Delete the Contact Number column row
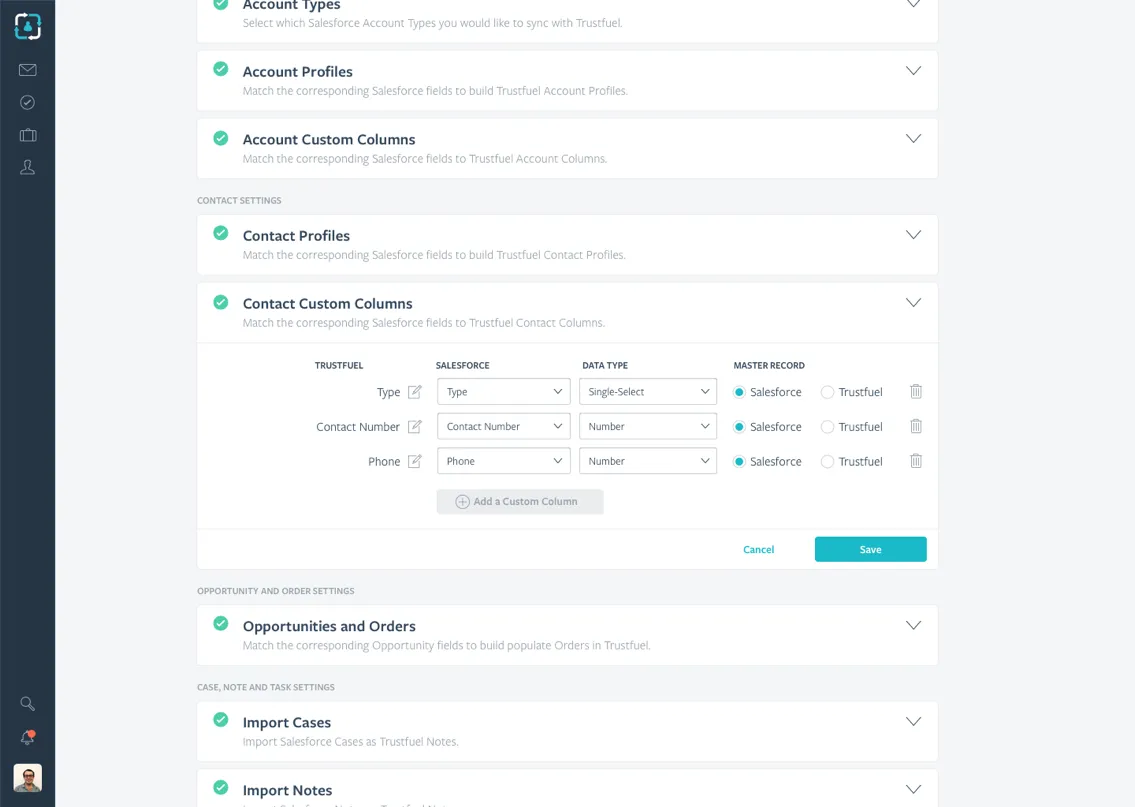This screenshot has width=1135, height=807. pos(916,427)
